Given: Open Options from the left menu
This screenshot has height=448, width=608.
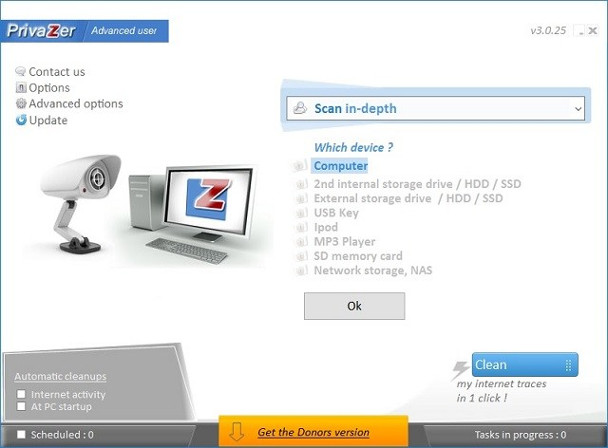Looking at the screenshot, I should (49, 88).
